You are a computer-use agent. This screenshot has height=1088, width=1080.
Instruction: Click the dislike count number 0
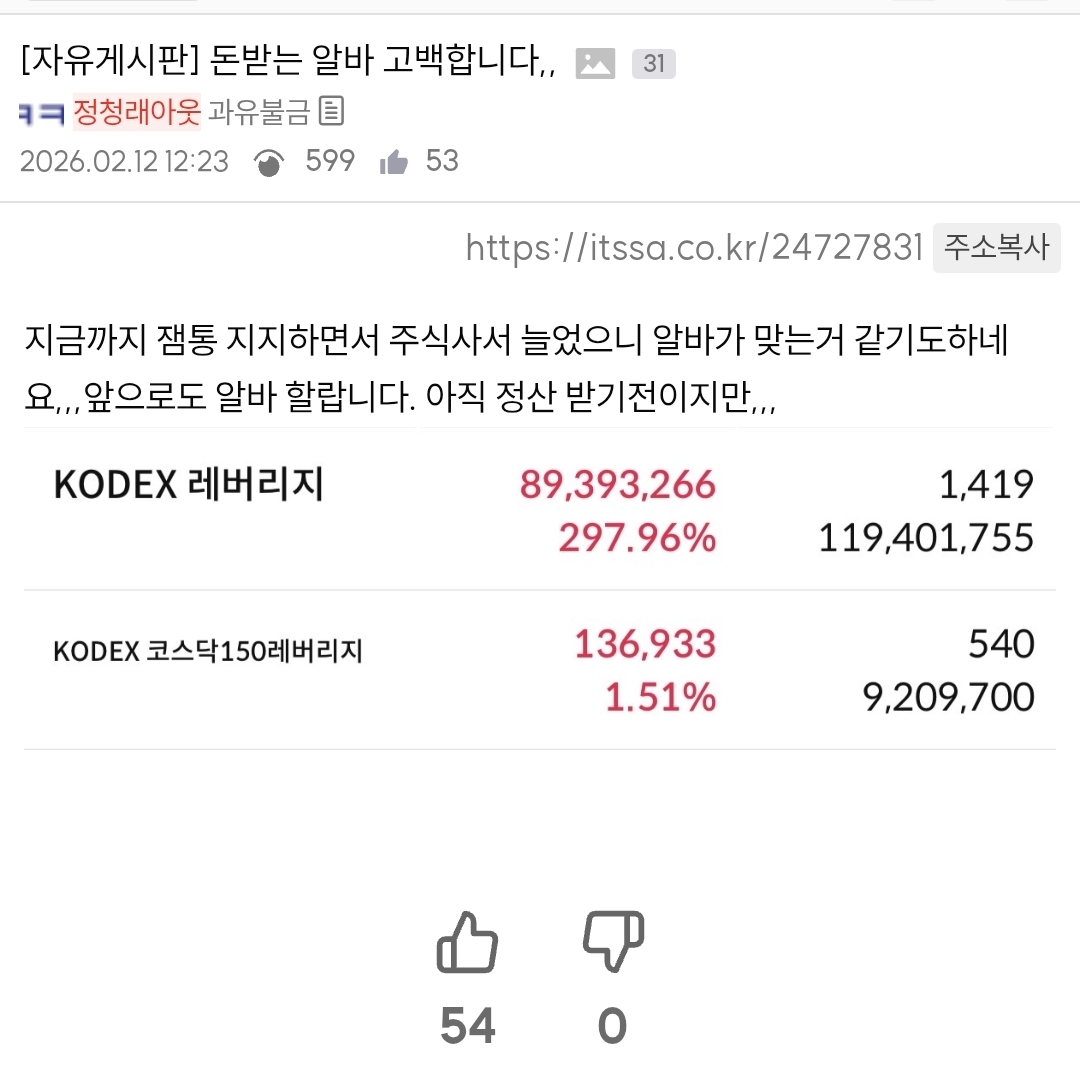click(x=612, y=1026)
